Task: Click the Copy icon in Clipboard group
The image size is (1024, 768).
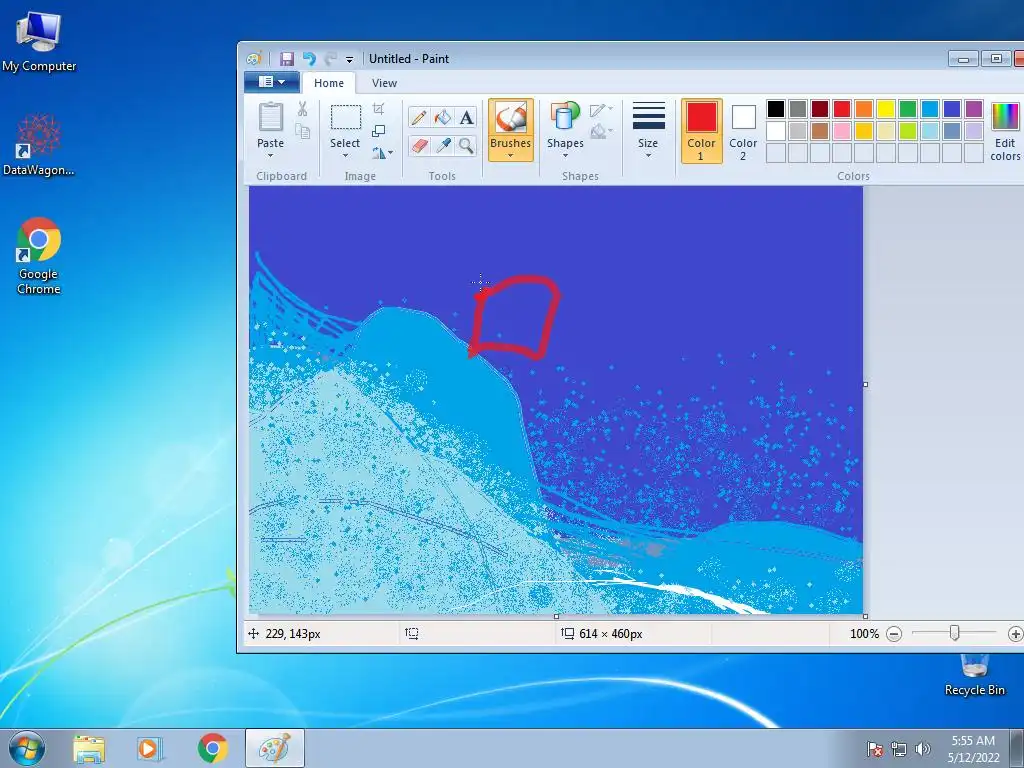Action: pyautogui.click(x=302, y=131)
